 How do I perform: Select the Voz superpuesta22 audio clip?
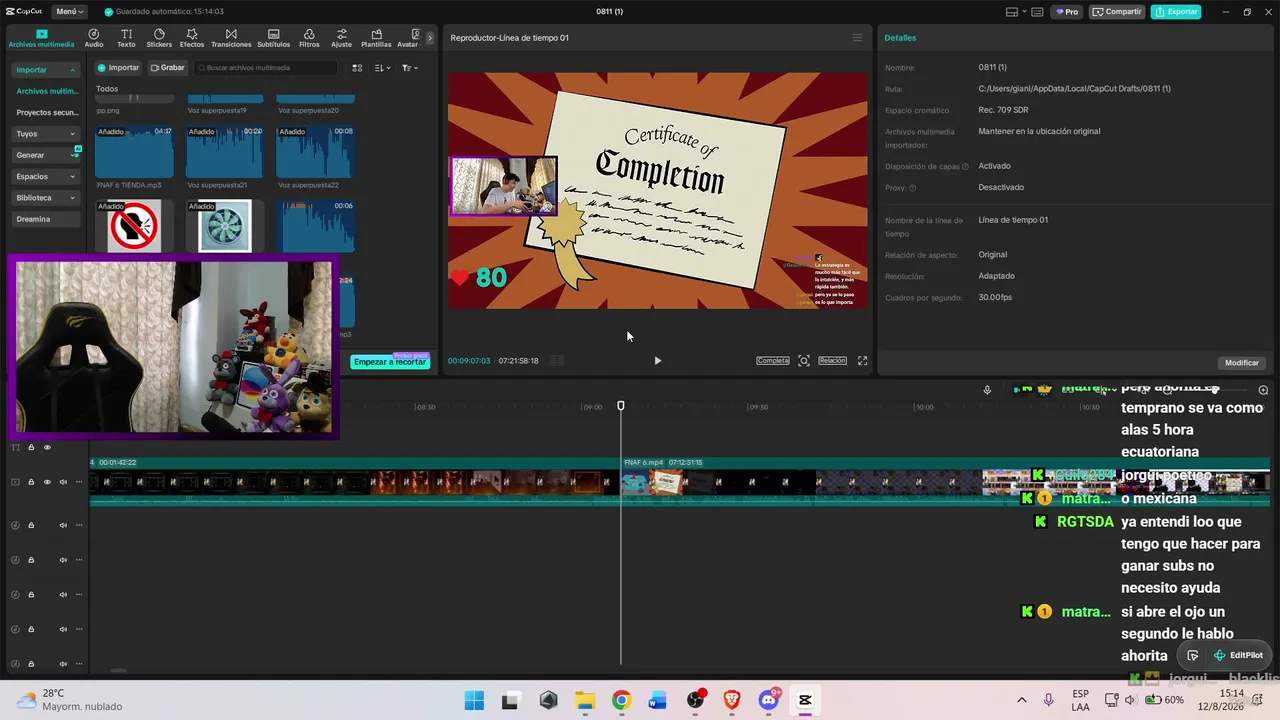315,157
